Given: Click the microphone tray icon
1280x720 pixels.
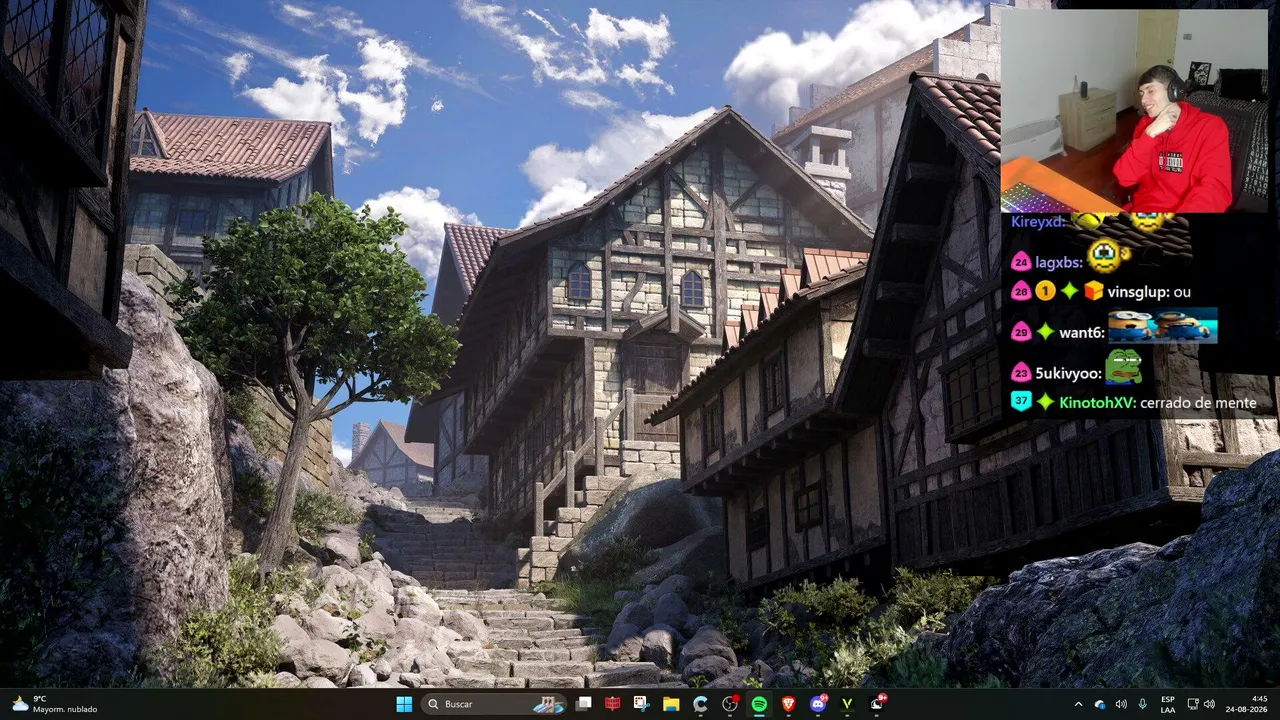Looking at the screenshot, I should pyautogui.click(x=1142, y=704).
